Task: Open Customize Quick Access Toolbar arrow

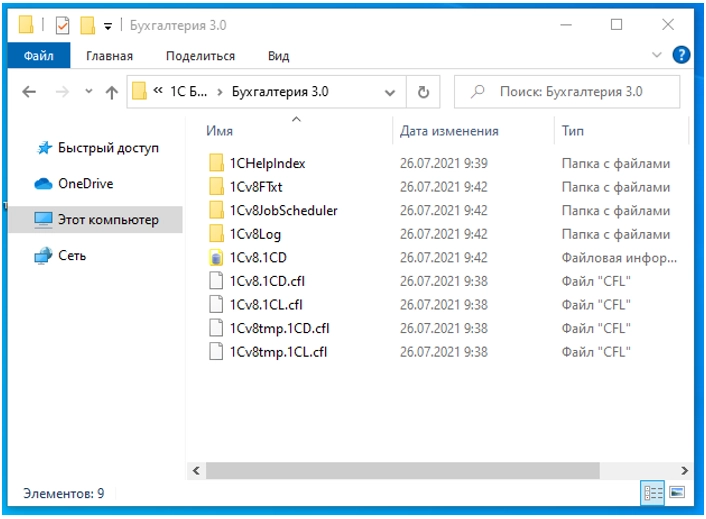Action: point(108,26)
